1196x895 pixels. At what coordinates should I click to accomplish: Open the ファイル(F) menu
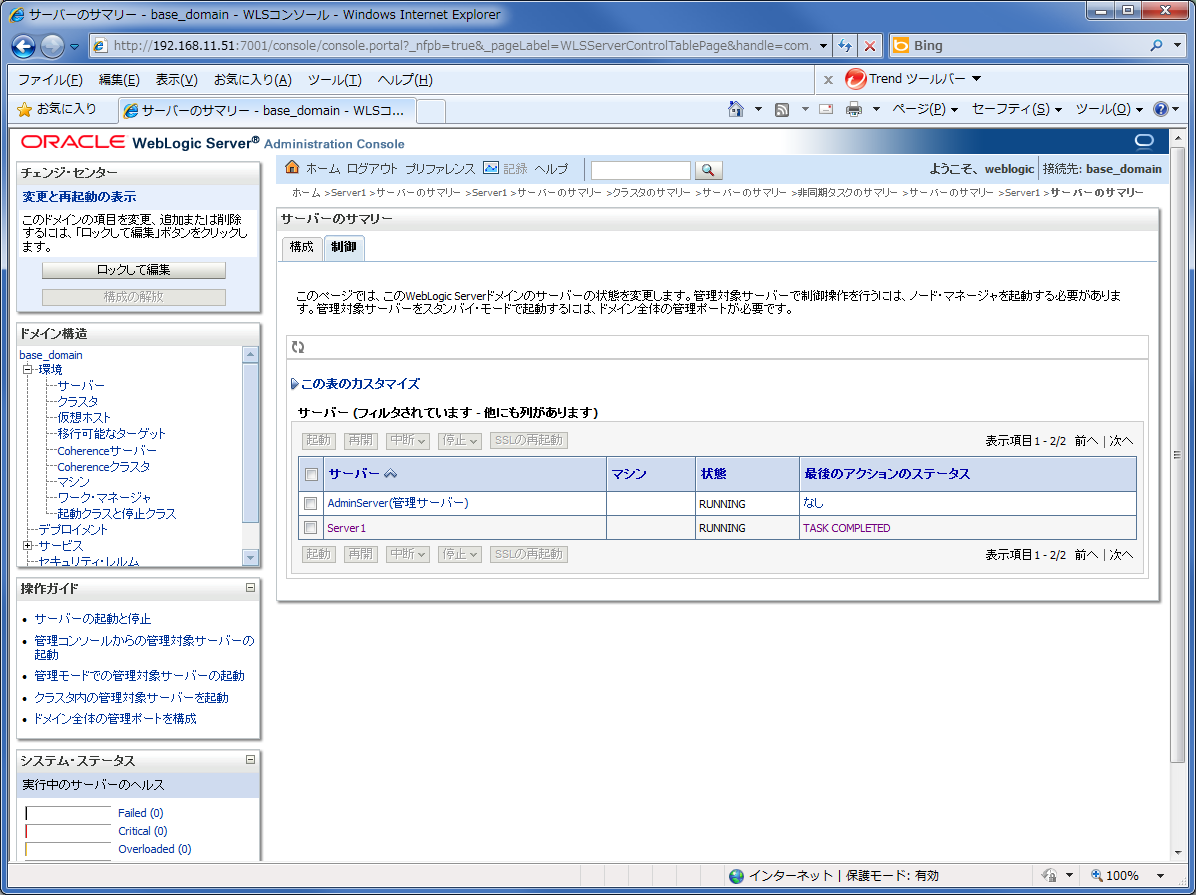50,79
